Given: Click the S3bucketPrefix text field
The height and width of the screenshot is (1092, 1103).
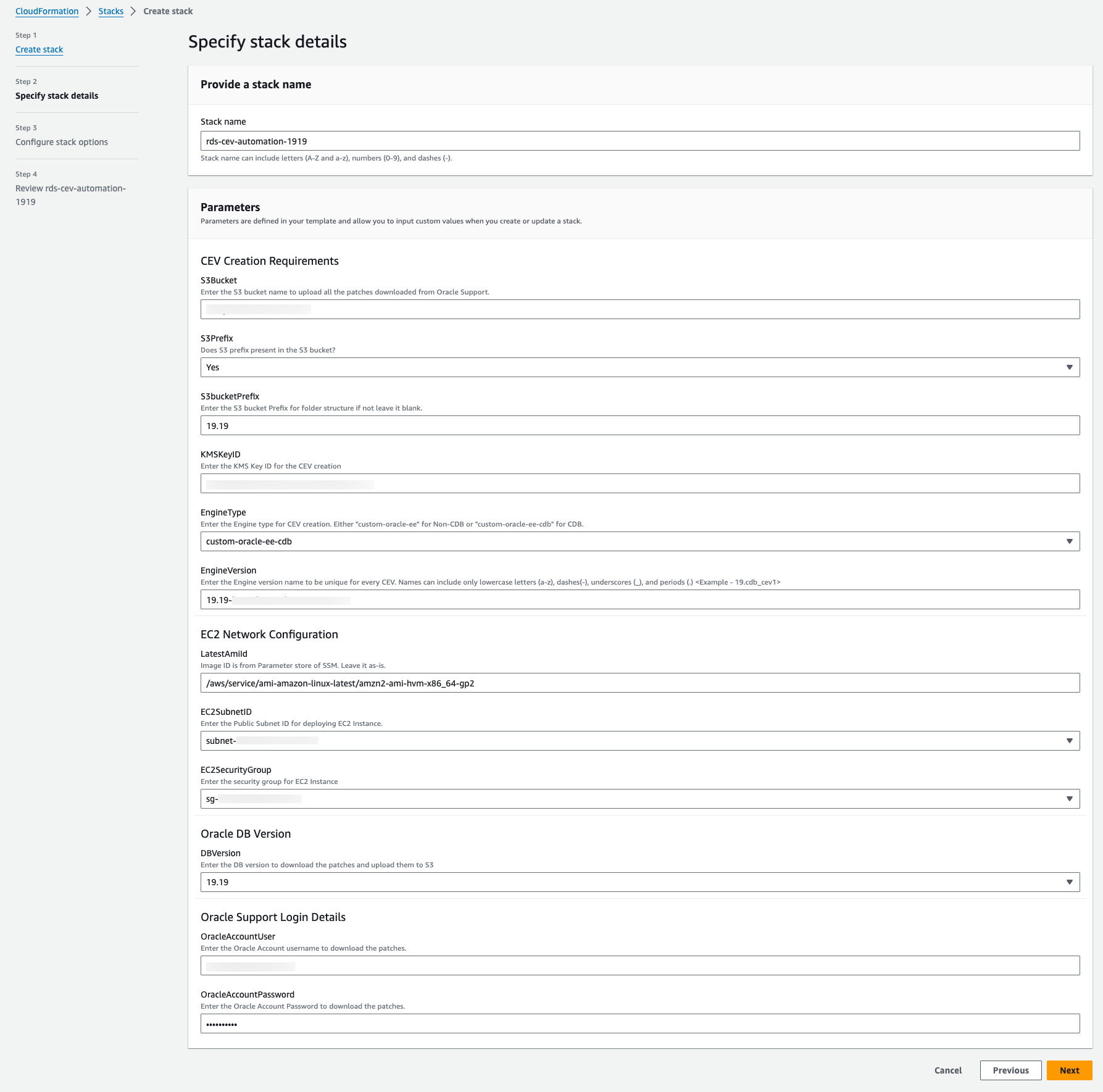Looking at the screenshot, I should pos(639,425).
